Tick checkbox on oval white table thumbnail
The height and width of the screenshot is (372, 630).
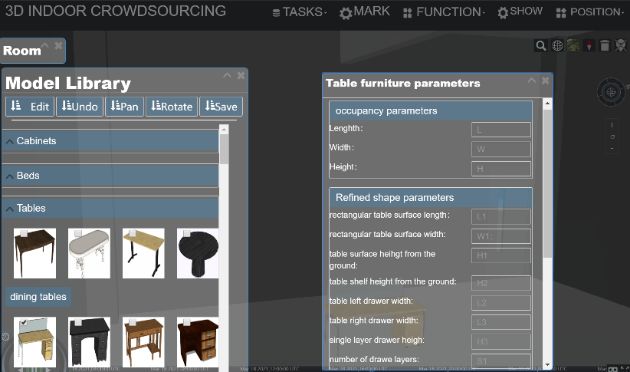(78, 233)
